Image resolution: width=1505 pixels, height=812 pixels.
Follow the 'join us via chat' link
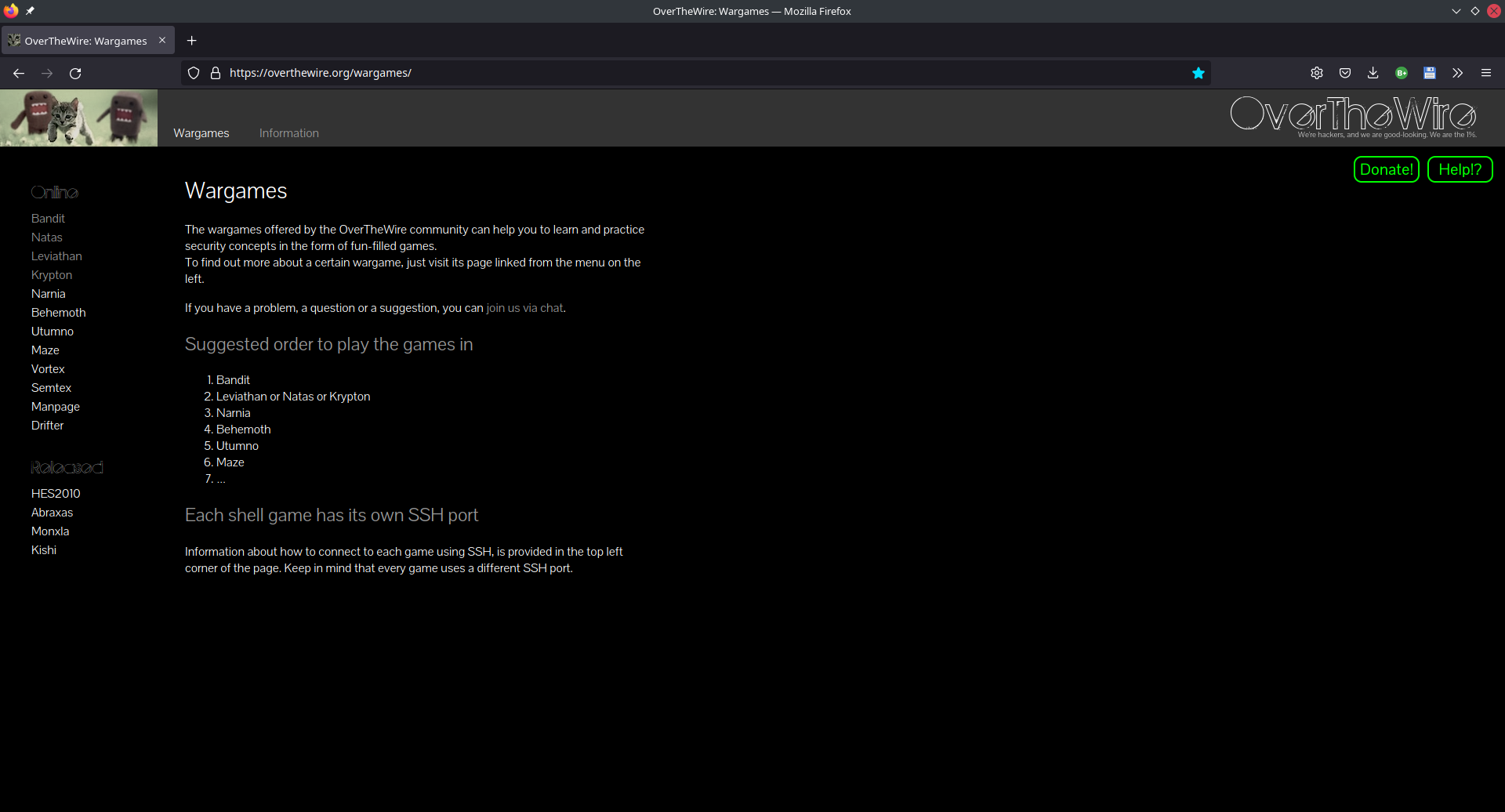coord(524,308)
